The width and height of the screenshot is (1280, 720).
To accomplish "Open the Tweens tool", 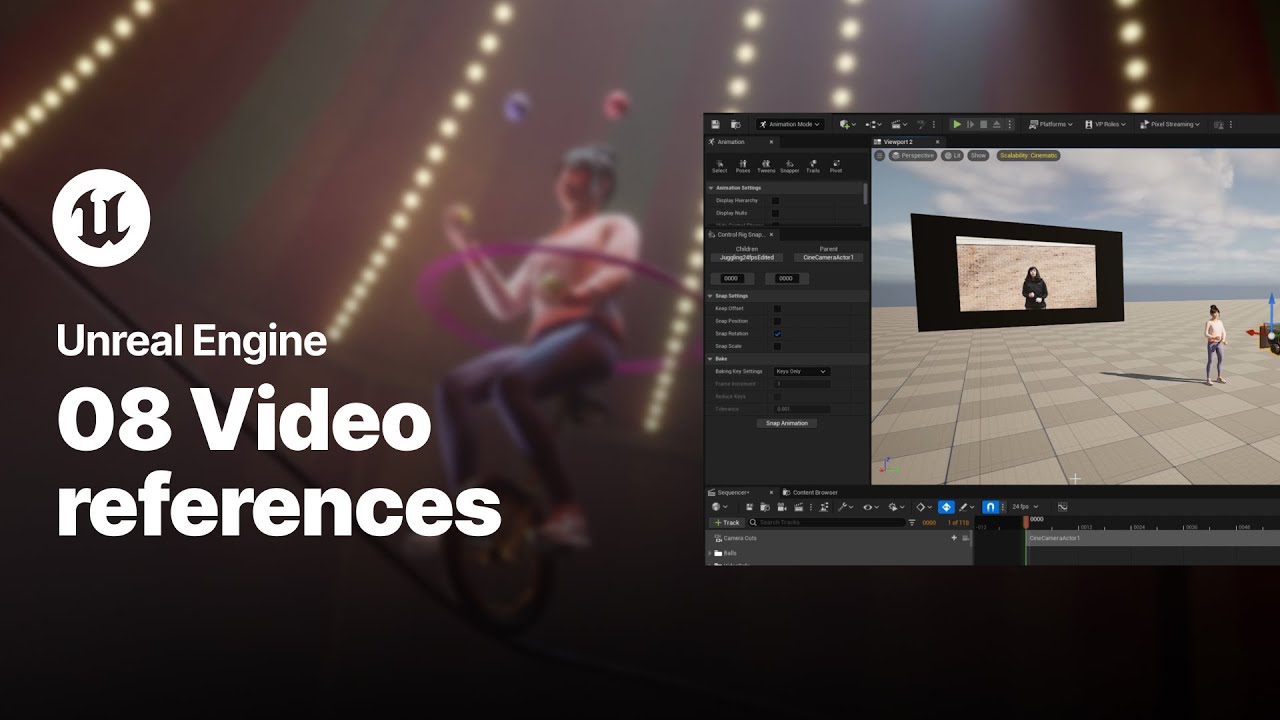I will (766, 166).
